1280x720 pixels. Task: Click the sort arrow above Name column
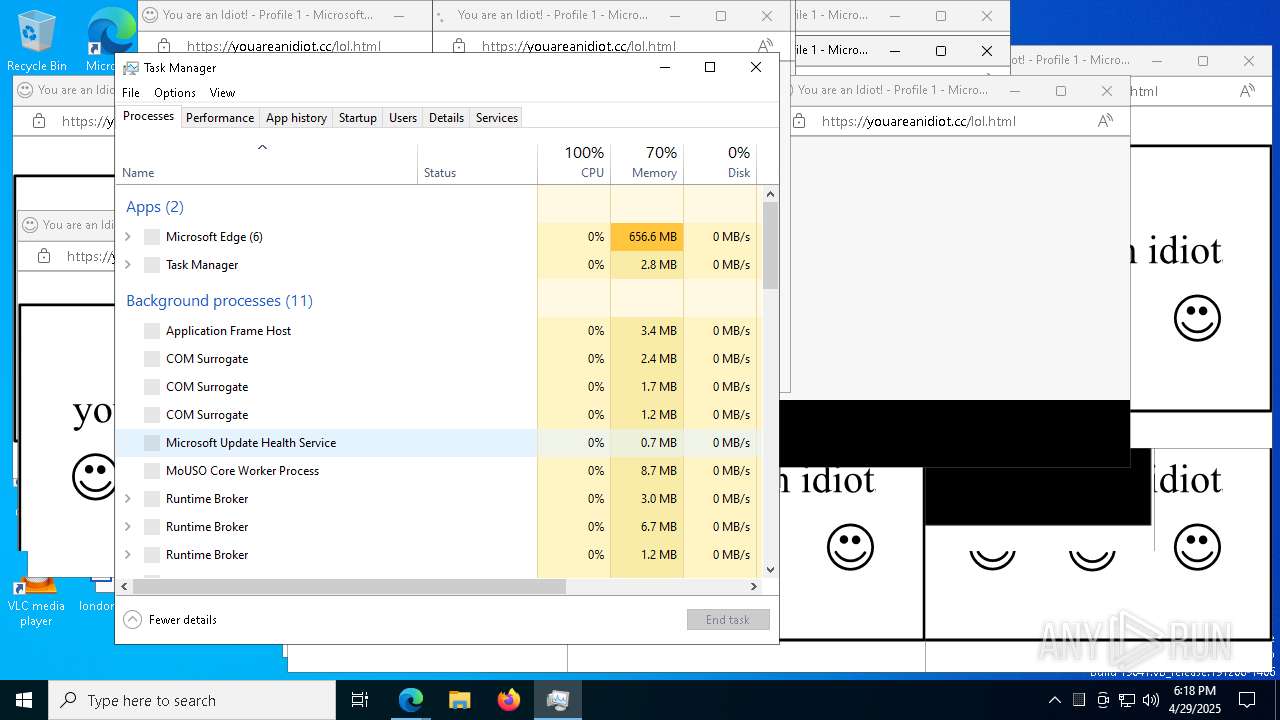262,148
